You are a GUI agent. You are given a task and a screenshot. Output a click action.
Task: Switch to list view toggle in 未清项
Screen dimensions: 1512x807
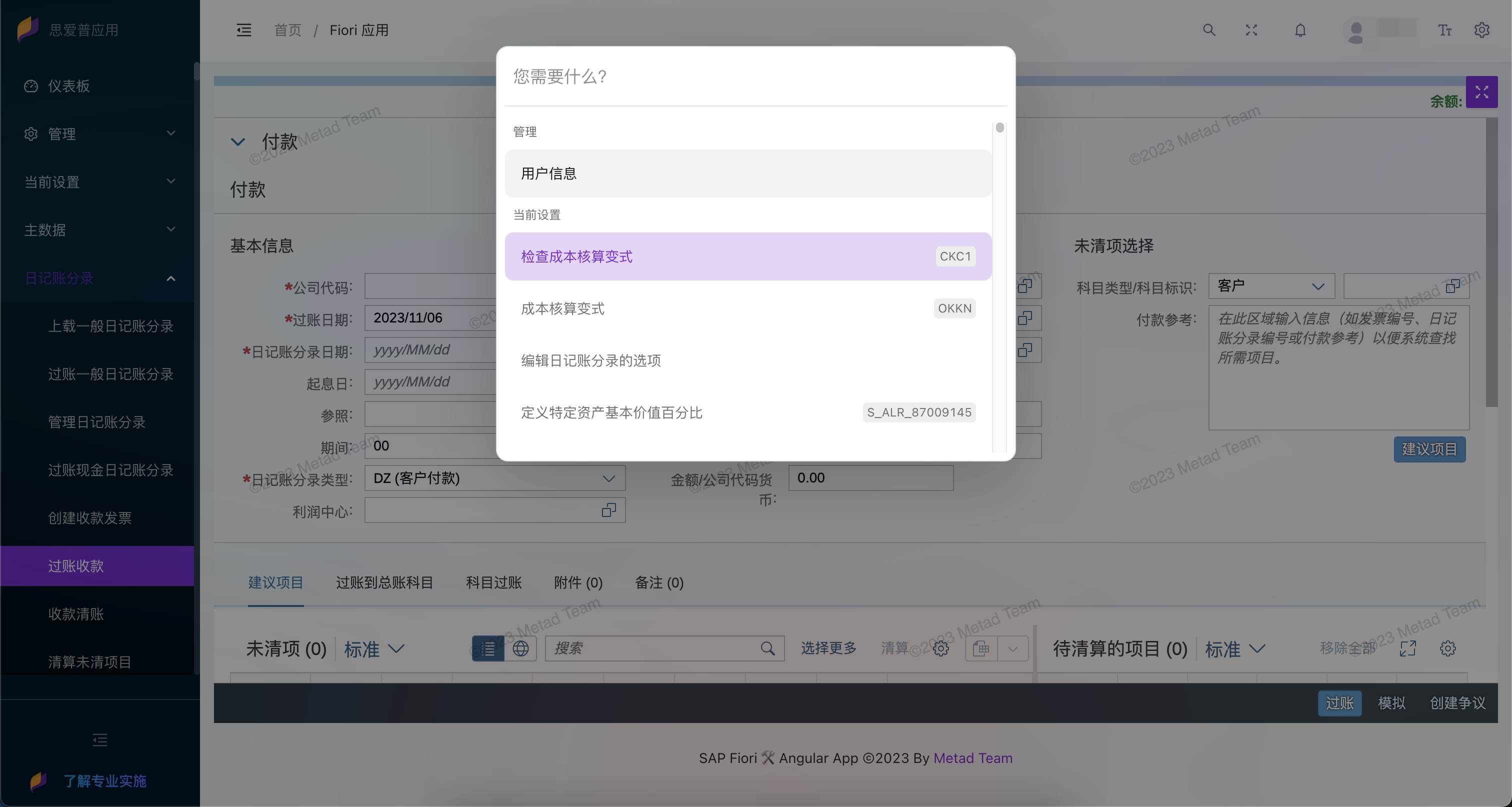point(488,648)
